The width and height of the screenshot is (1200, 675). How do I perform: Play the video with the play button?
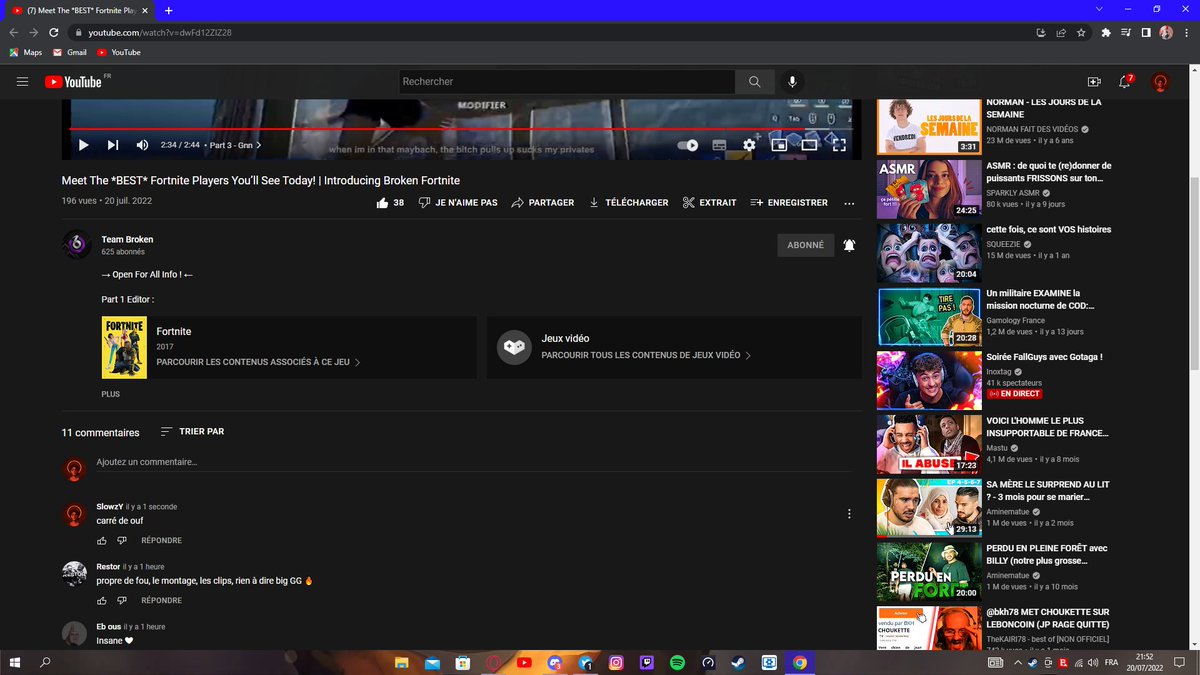click(83, 145)
